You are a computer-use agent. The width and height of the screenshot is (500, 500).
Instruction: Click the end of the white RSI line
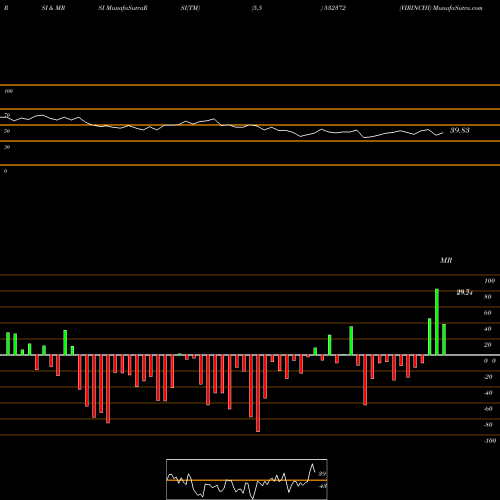point(443,133)
